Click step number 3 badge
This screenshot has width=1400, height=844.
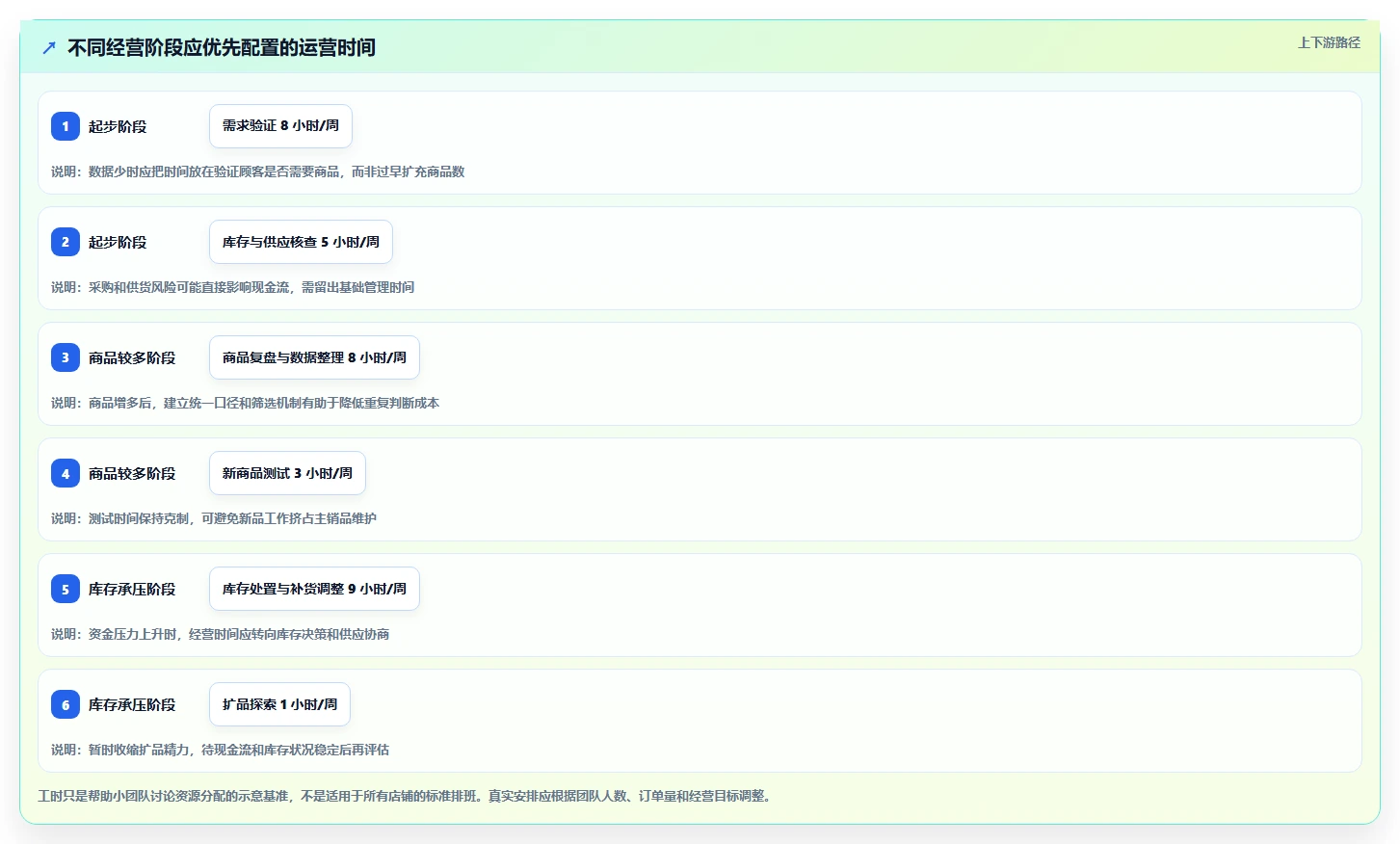(66, 357)
